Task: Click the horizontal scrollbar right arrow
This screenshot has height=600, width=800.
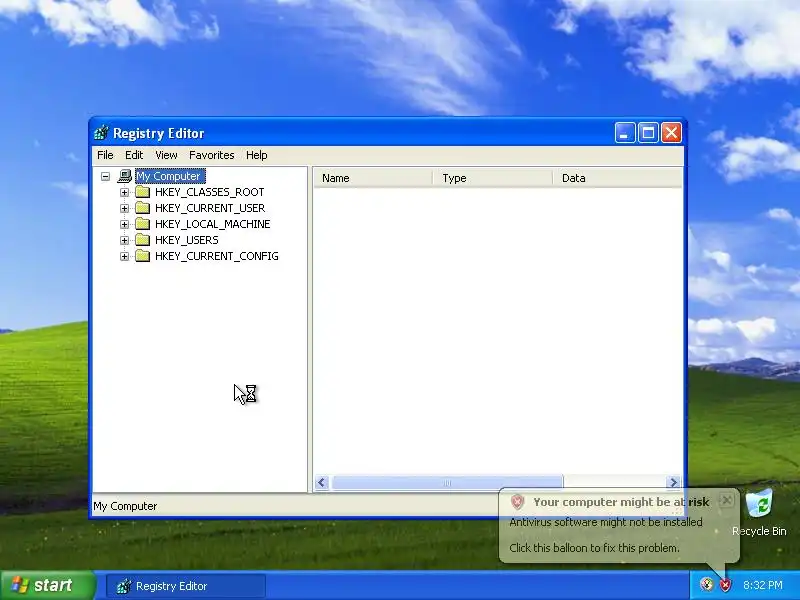Action: pyautogui.click(x=673, y=483)
